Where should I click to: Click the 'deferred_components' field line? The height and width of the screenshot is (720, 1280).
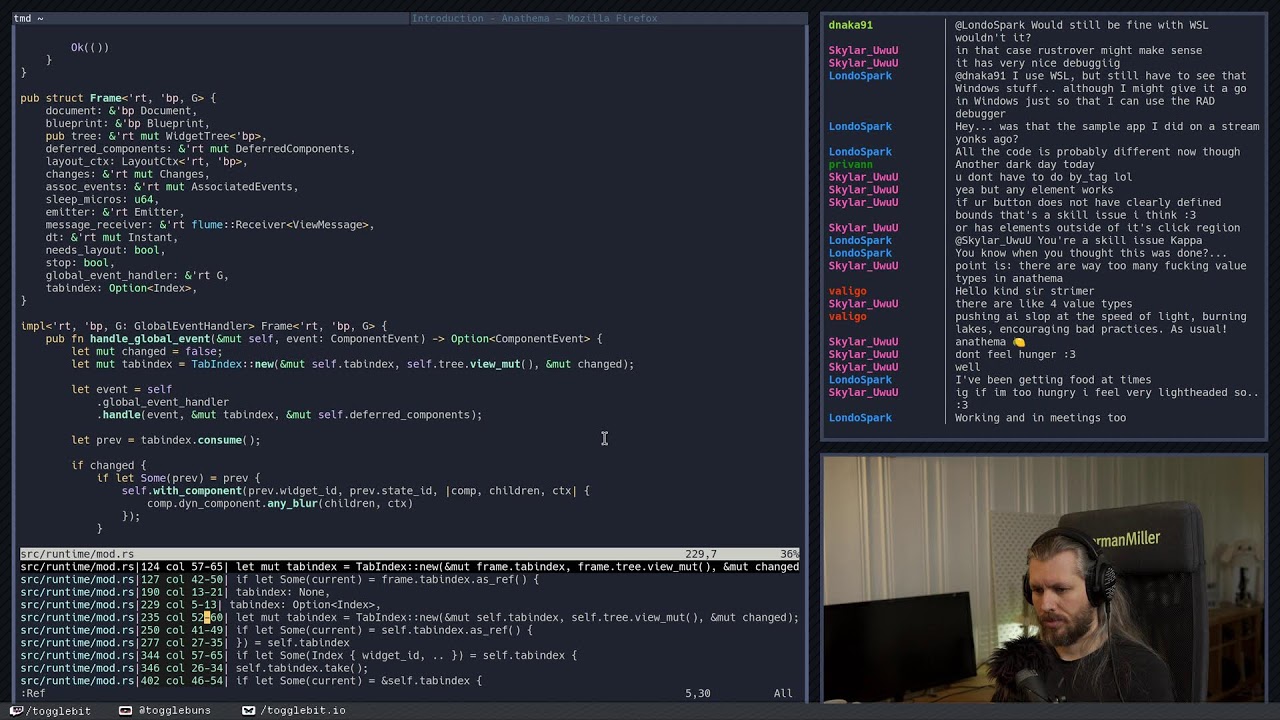[200, 149]
